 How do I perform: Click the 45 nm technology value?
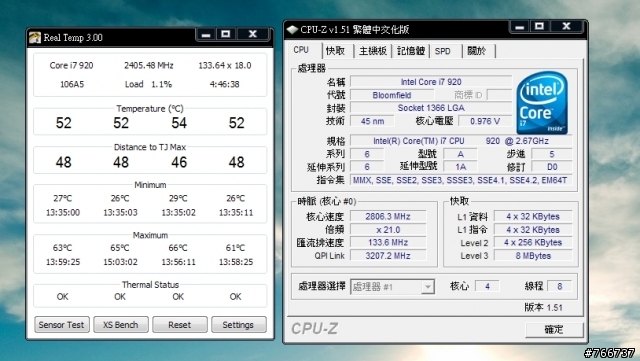point(372,121)
